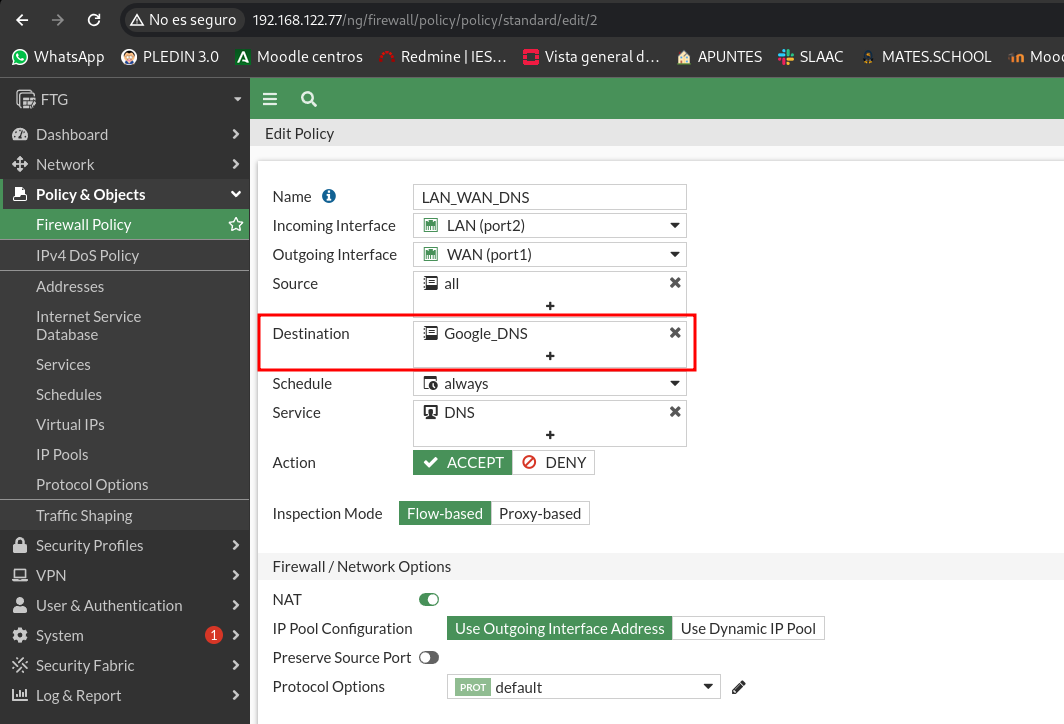The width and height of the screenshot is (1064, 724).
Task: Remove Google_DNS from Destination
Action: (x=675, y=332)
